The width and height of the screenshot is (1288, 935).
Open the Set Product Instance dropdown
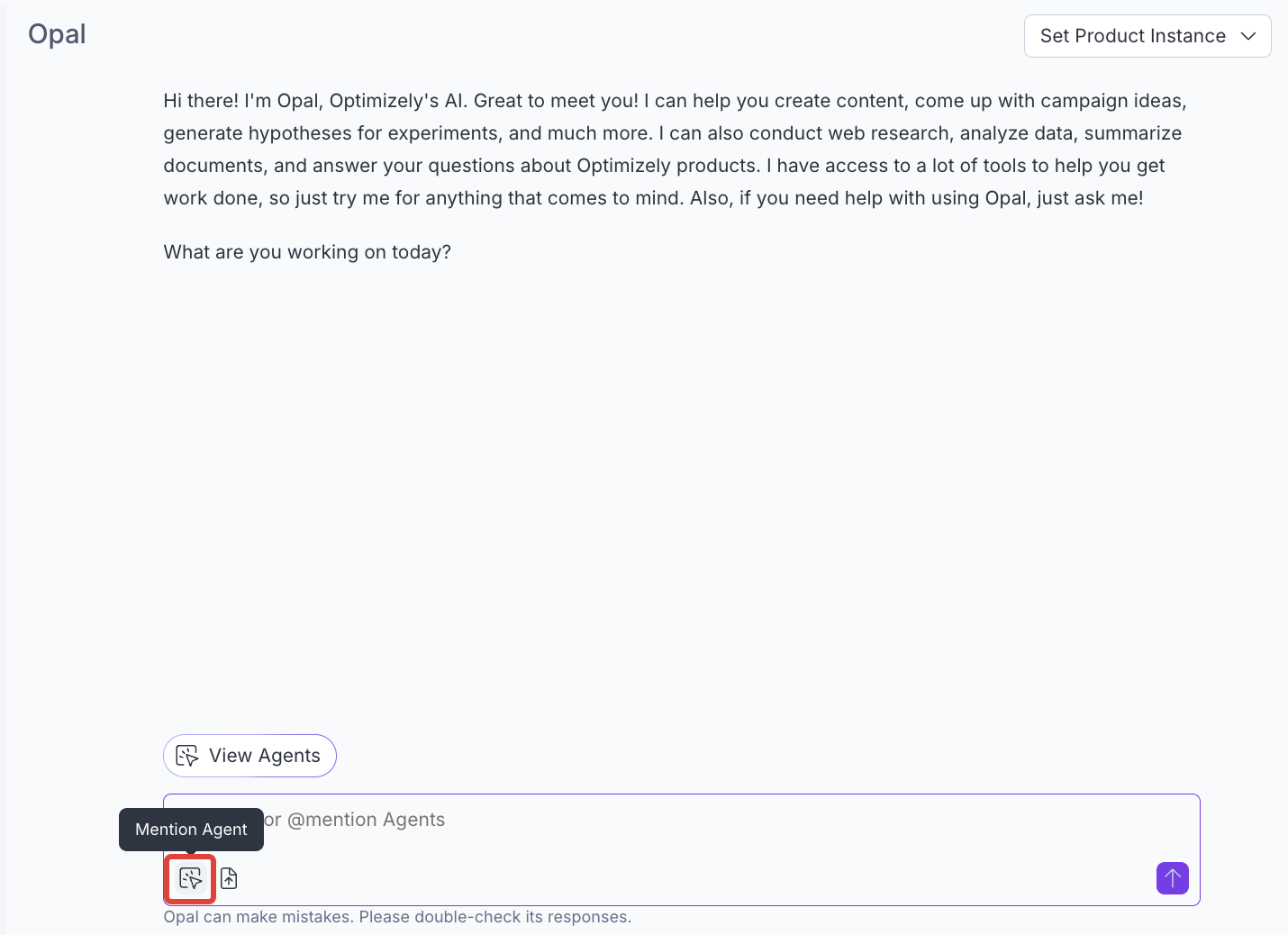click(x=1147, y=36)
